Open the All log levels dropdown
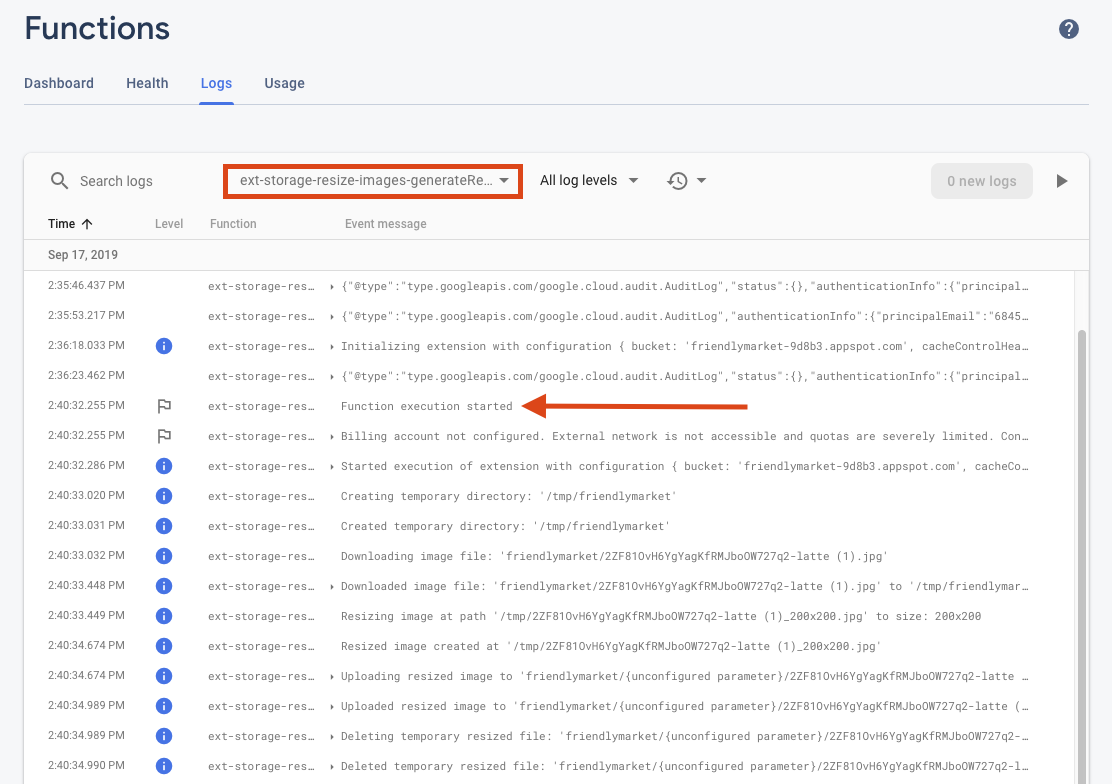Image resolution: width=1112 pixels, height=784 pixels. (590, 181)
